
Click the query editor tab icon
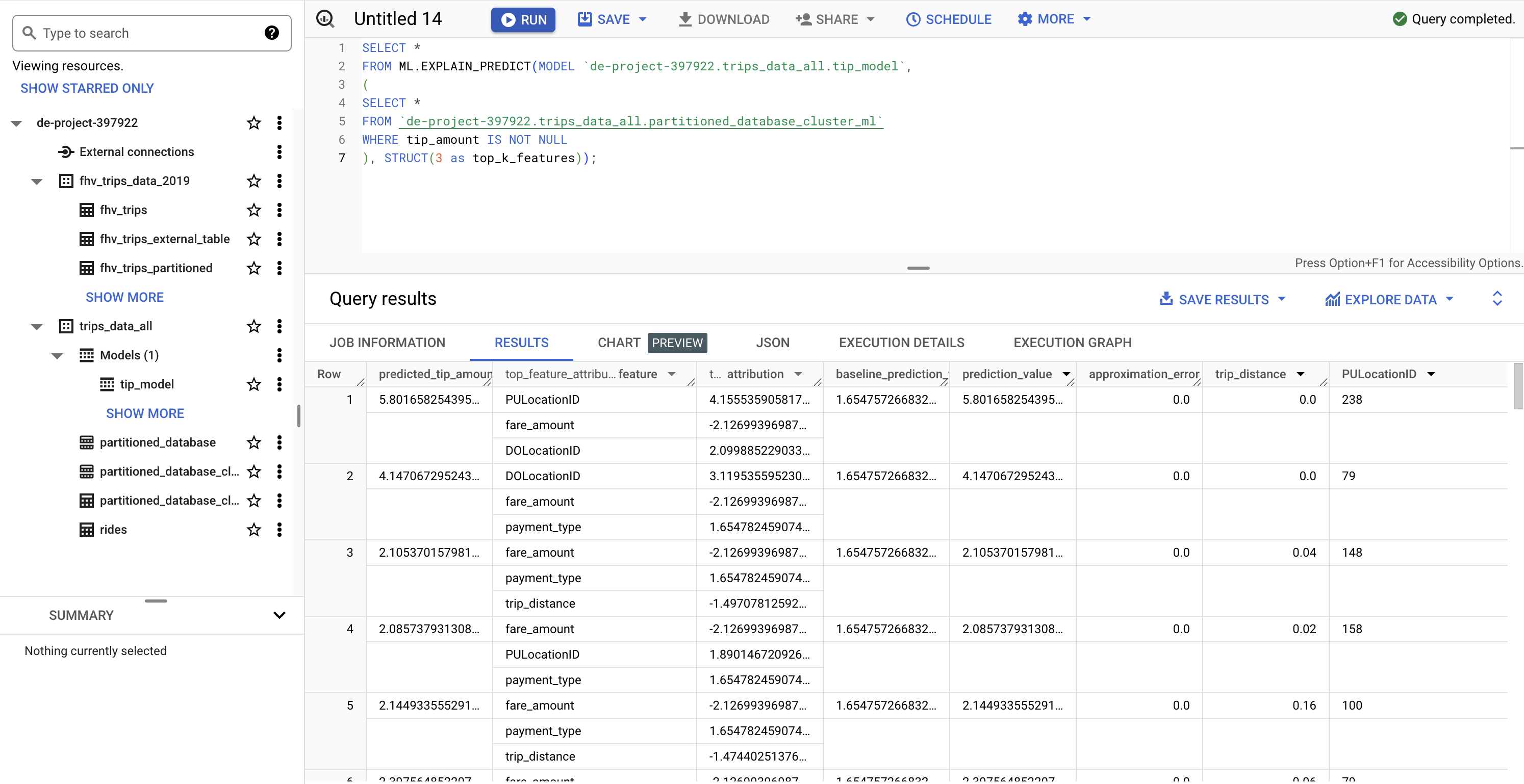coord(325,19)
